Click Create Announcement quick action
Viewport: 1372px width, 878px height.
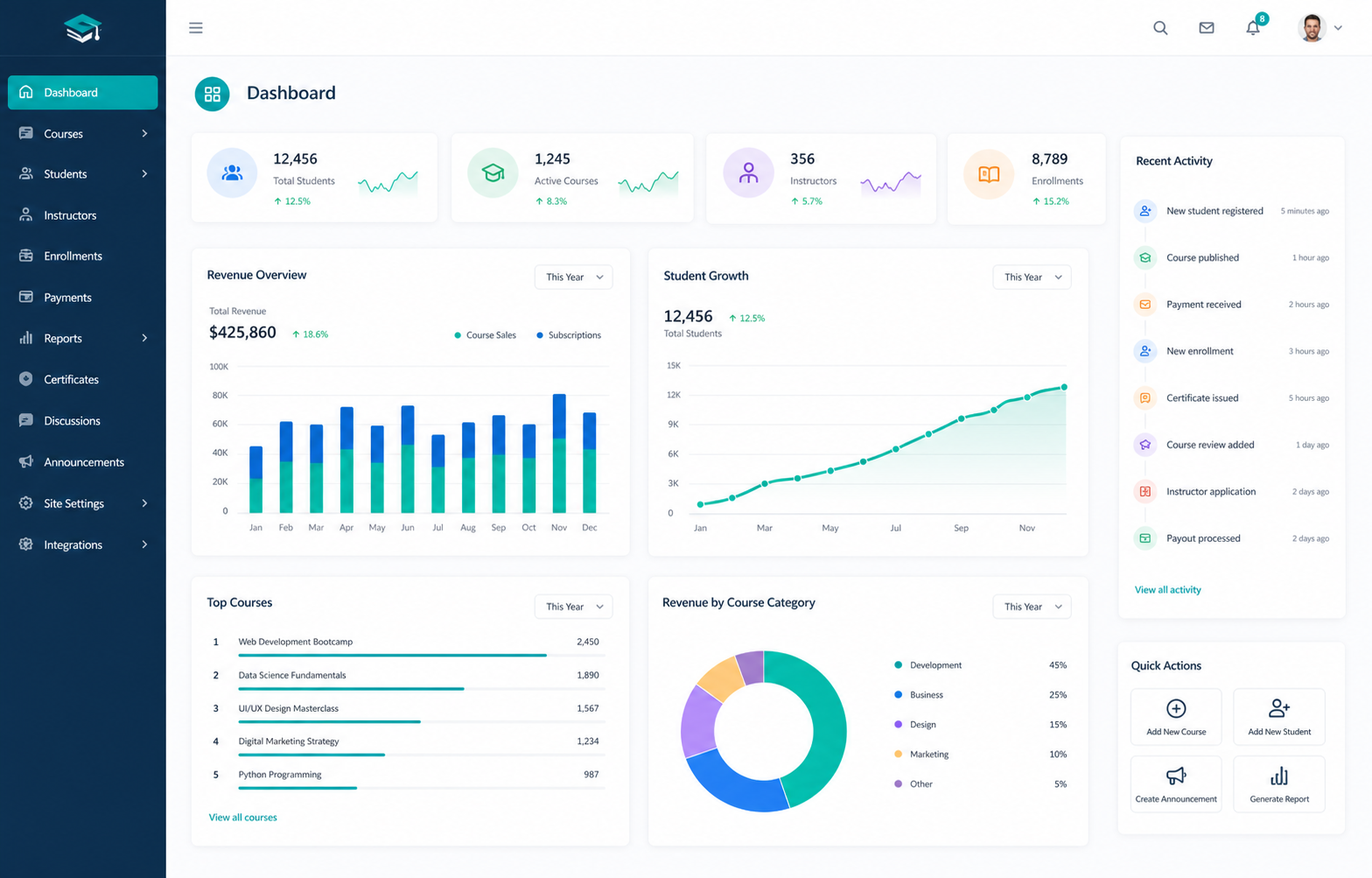[1176, 784]
